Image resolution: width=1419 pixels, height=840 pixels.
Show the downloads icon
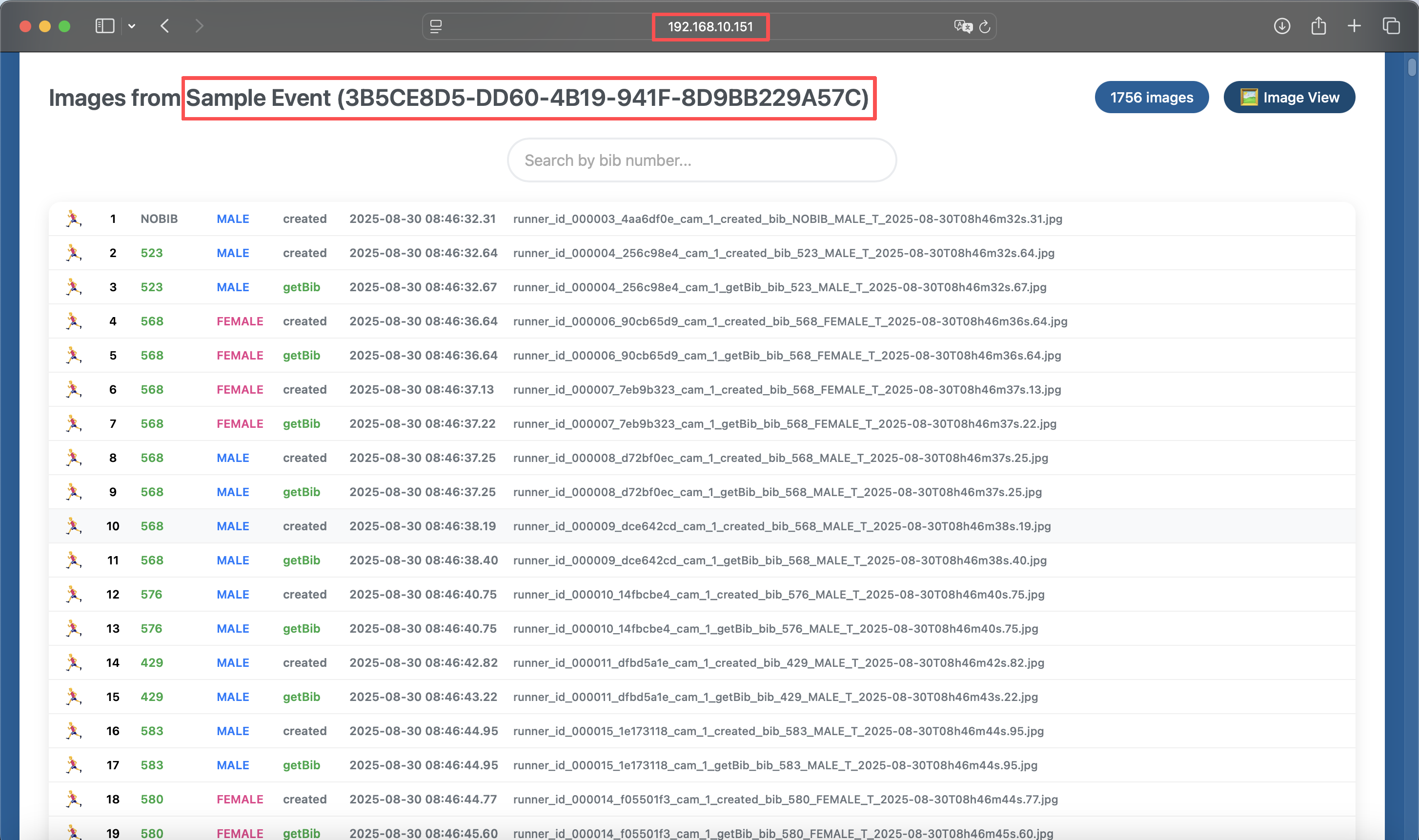pos(1282,26)
